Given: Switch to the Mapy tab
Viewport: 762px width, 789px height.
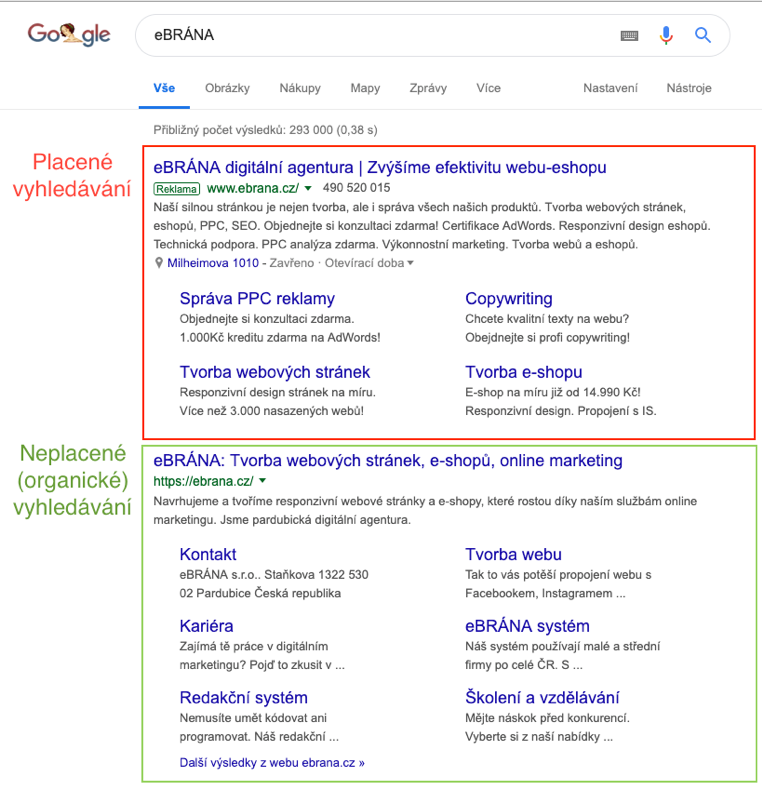Looking at the screenshot, I should coord(365,88).
